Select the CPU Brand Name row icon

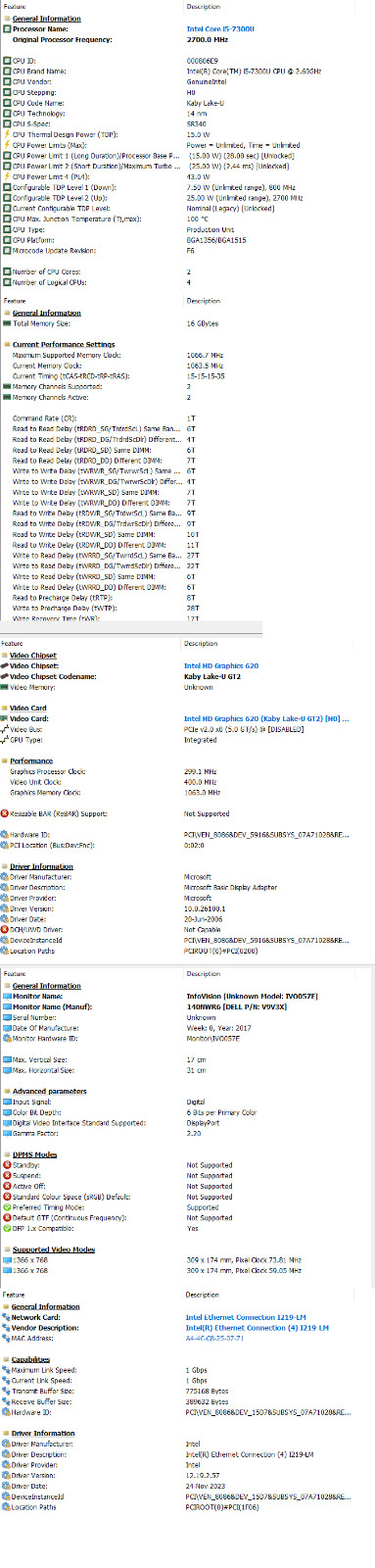click(7, 72)
